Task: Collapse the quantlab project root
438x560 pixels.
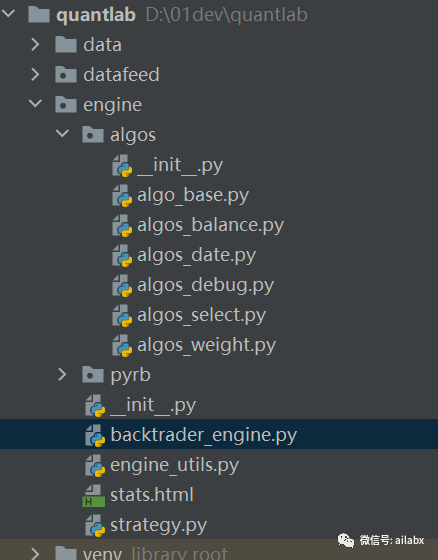Action: [x=8, y=14]
